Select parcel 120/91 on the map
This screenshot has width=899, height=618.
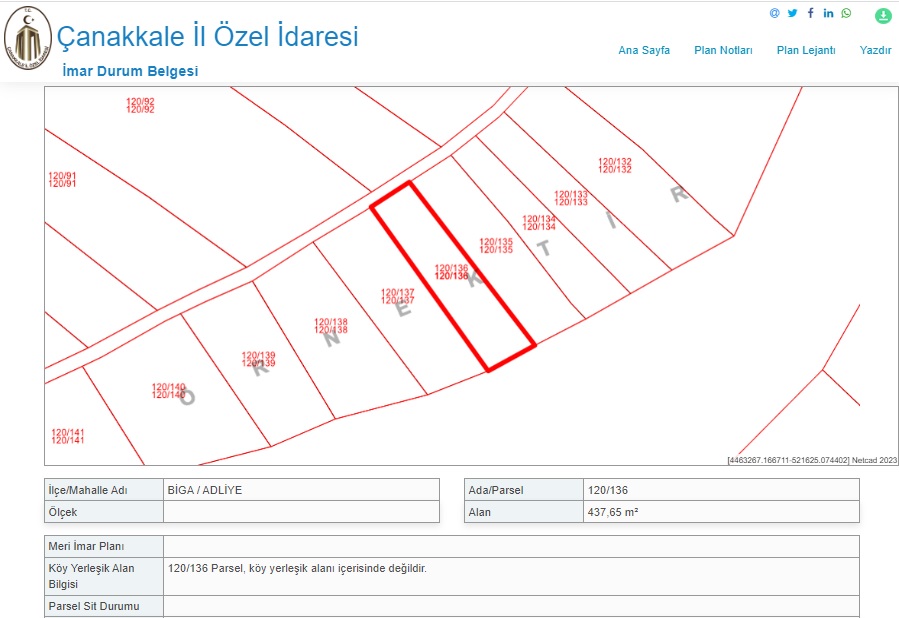click(62, 180)
